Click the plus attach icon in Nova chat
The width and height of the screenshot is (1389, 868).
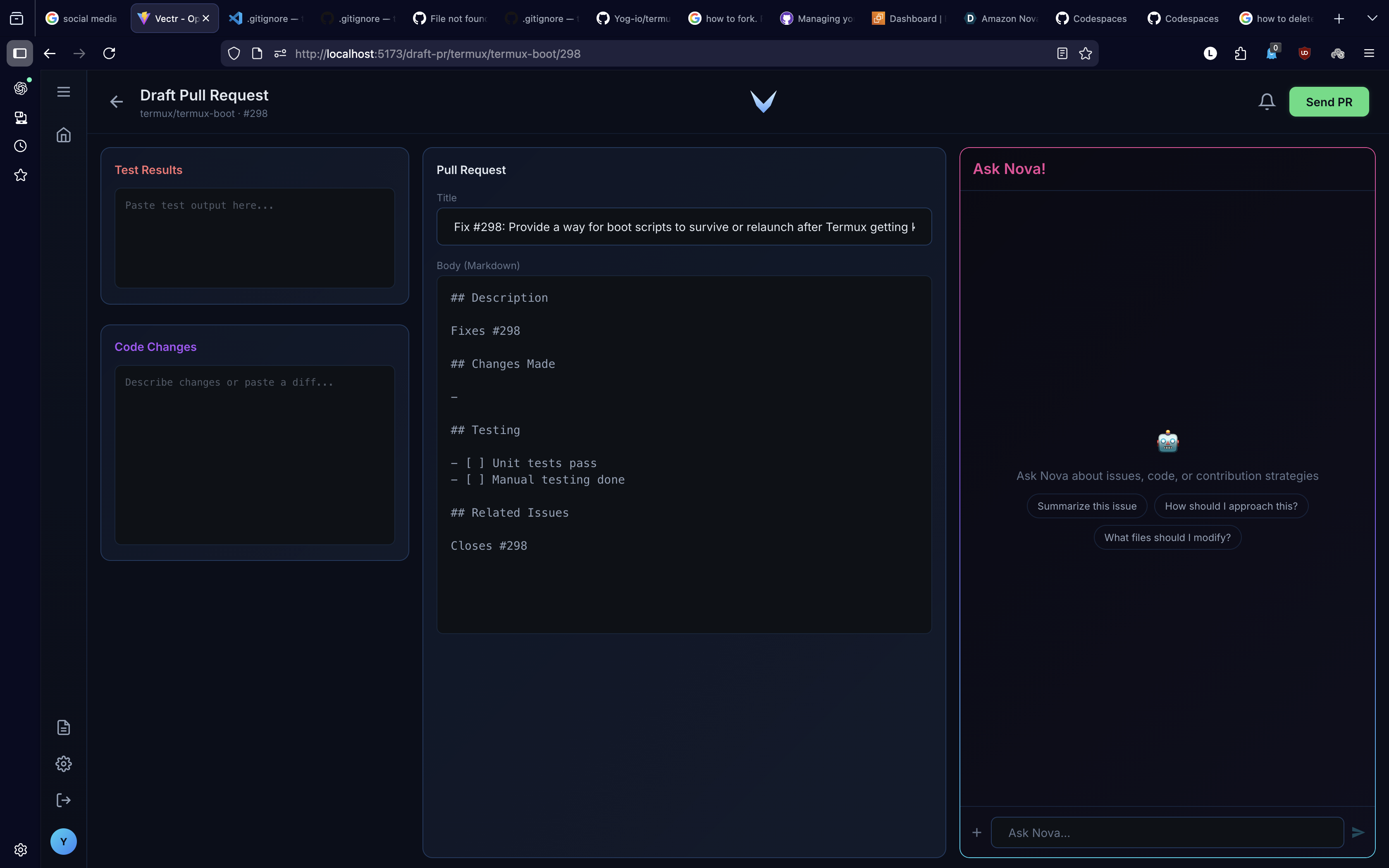[x=977, y=832]
